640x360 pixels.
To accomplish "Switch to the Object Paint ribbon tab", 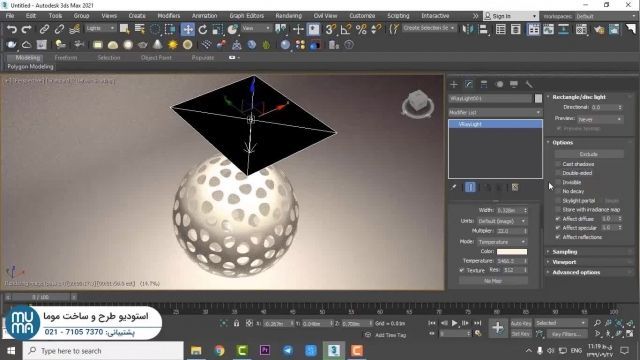I will coord(156,58).
